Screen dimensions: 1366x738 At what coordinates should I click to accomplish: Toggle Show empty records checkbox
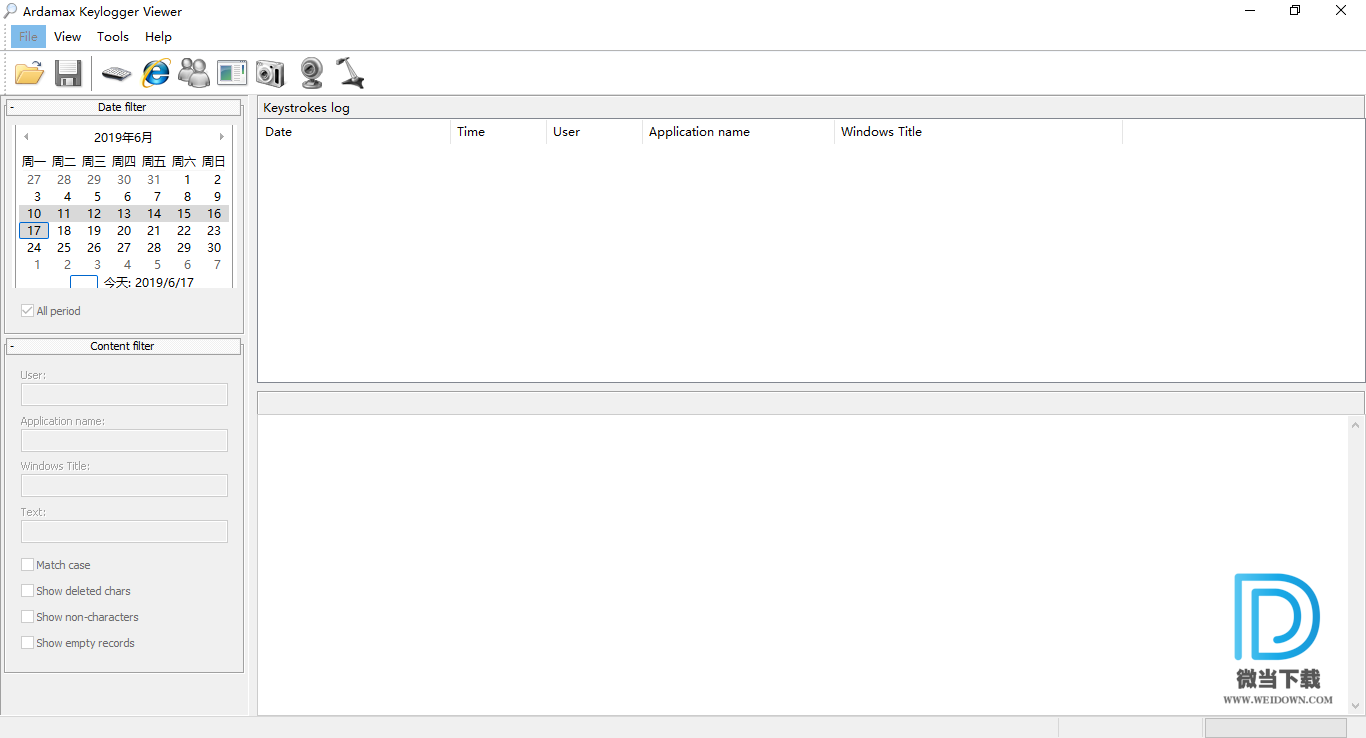(28, 643)
